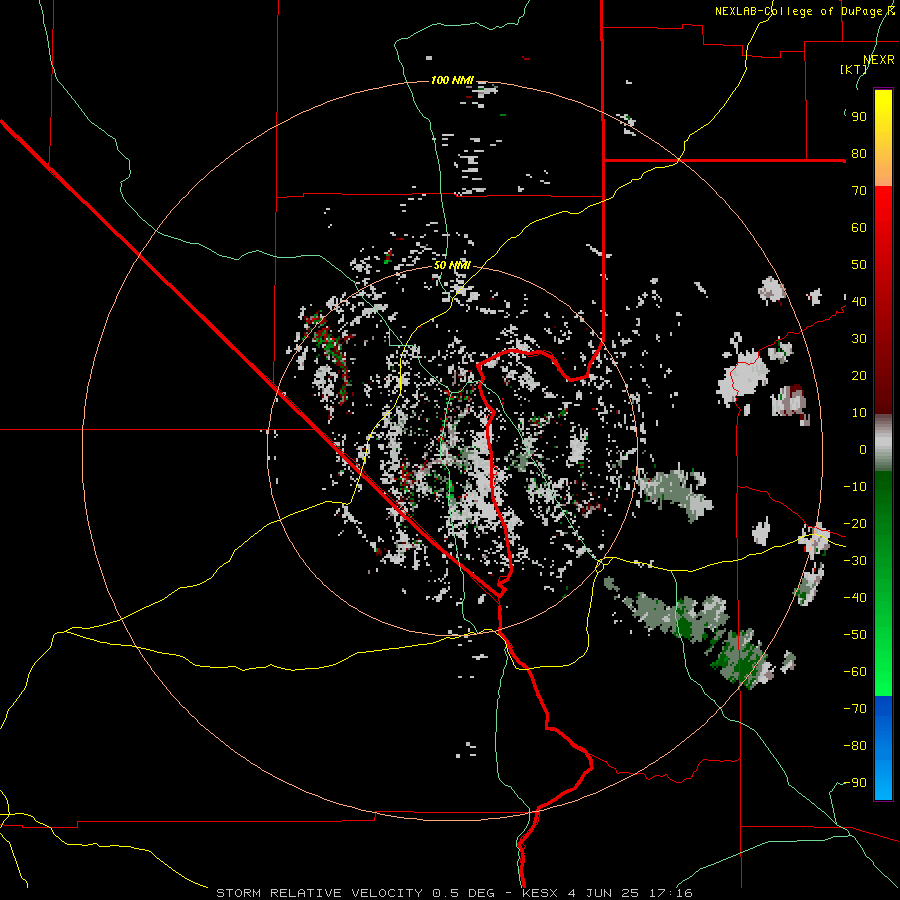This screenshot has width=900, height=900.
Task: Click the 17:16 timestamp in the caption
Action: tap(671, 893)
